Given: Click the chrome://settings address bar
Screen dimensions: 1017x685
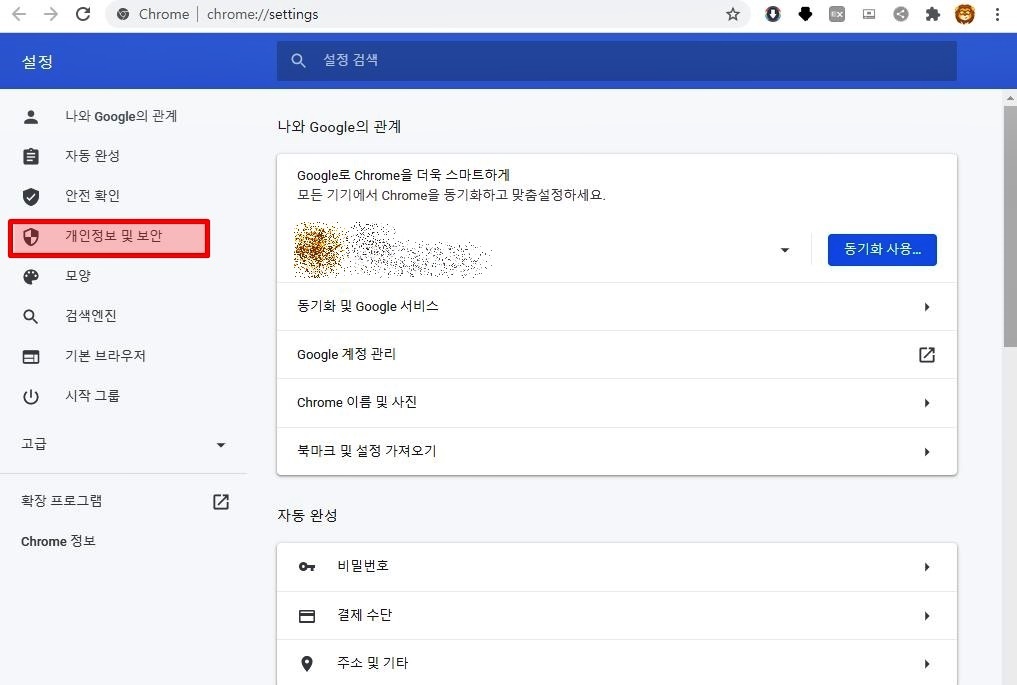Looking at the screenshot, I should click(428, 14).
